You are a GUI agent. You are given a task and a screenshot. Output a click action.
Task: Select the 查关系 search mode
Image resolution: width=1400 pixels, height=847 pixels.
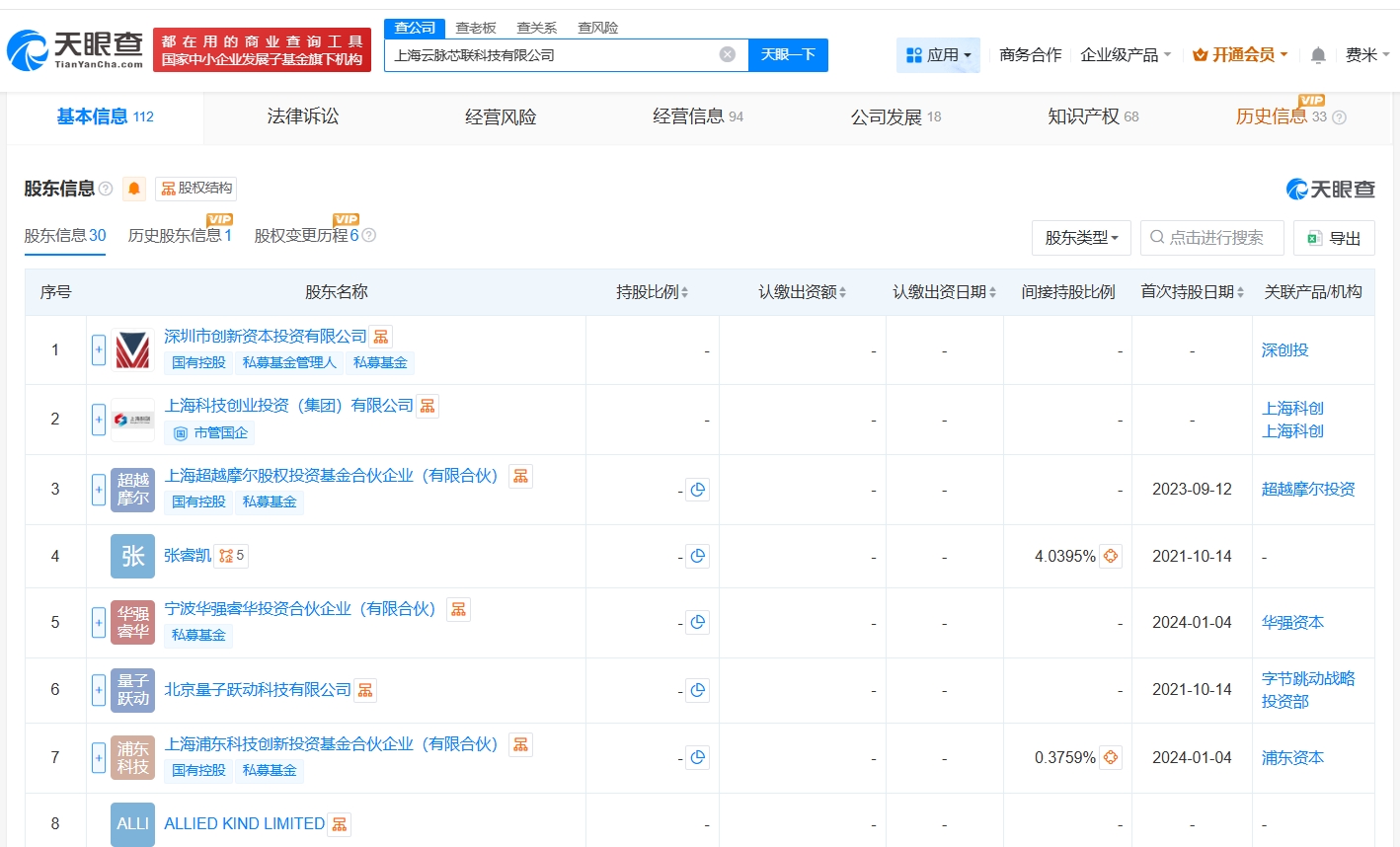pos(537,28)
